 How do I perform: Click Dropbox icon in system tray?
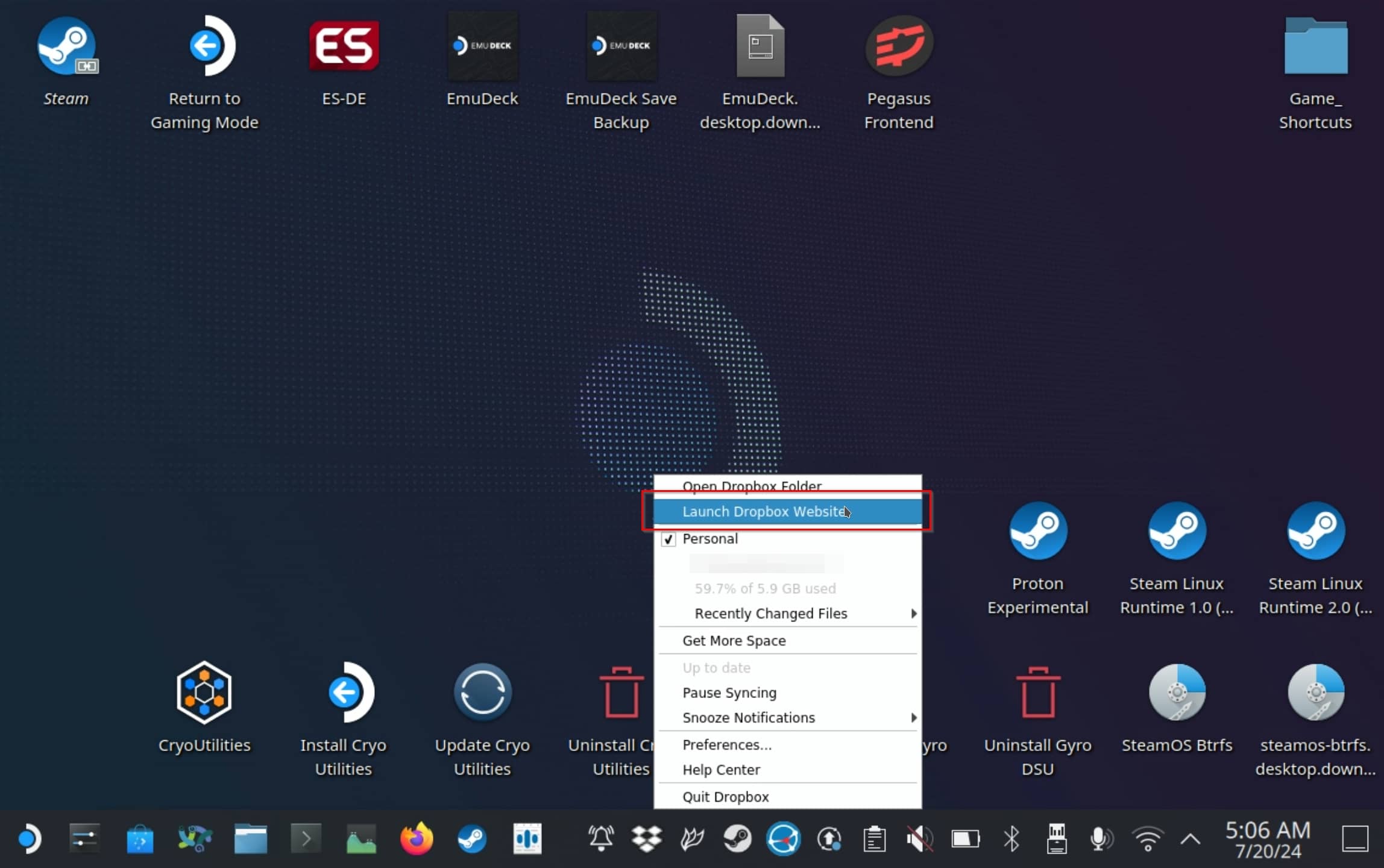click(647, 839)
